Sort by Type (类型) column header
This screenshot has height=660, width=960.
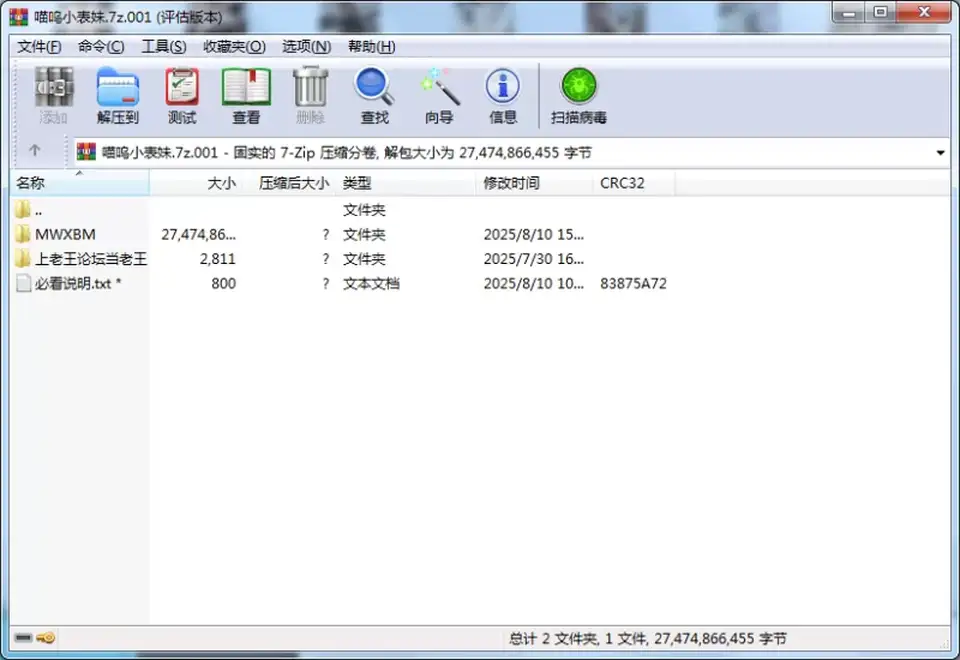click(405, 183)
